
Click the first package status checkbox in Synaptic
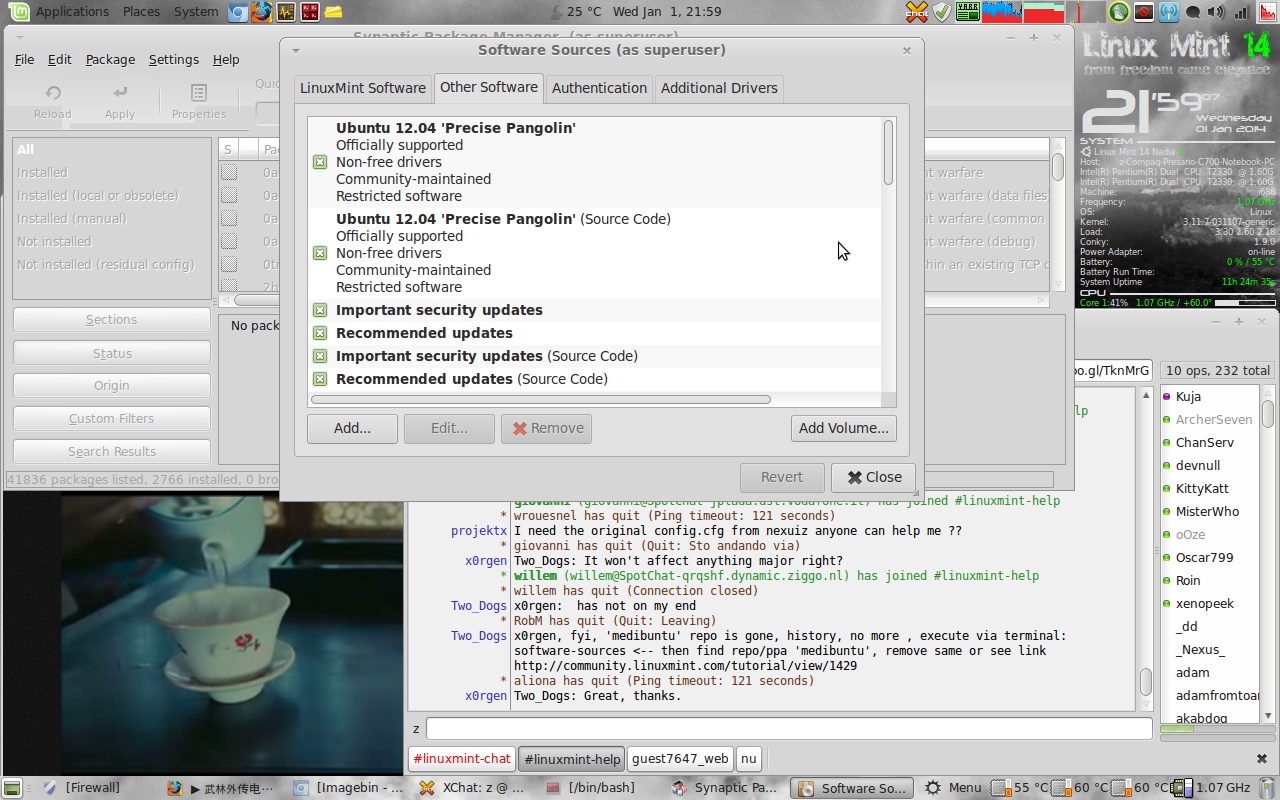pos(229,172)
